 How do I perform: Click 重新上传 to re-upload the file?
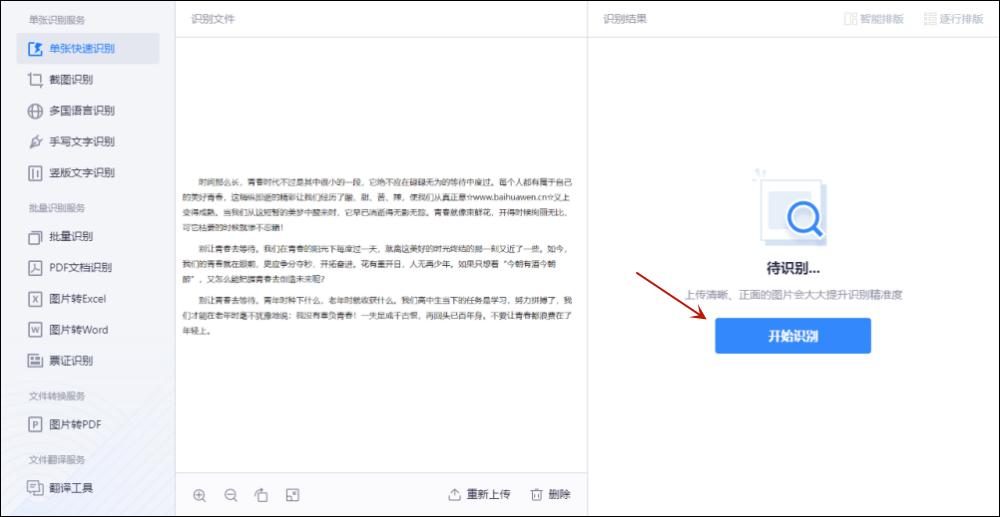tap(480, 494)
